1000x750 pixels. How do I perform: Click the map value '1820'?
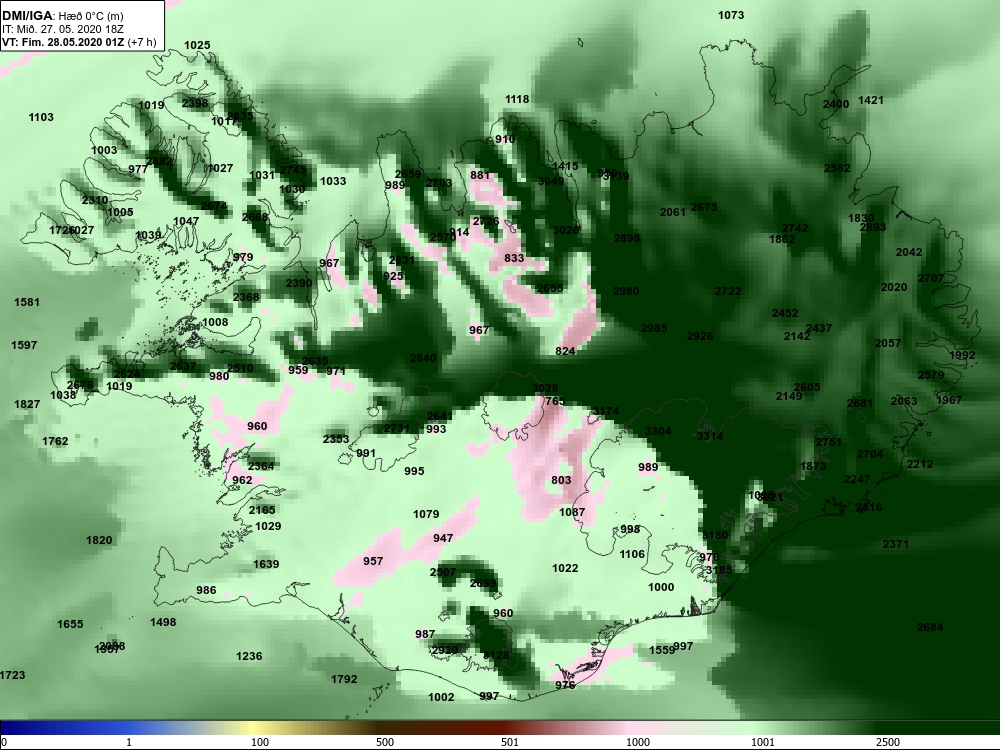coord(99,540)
